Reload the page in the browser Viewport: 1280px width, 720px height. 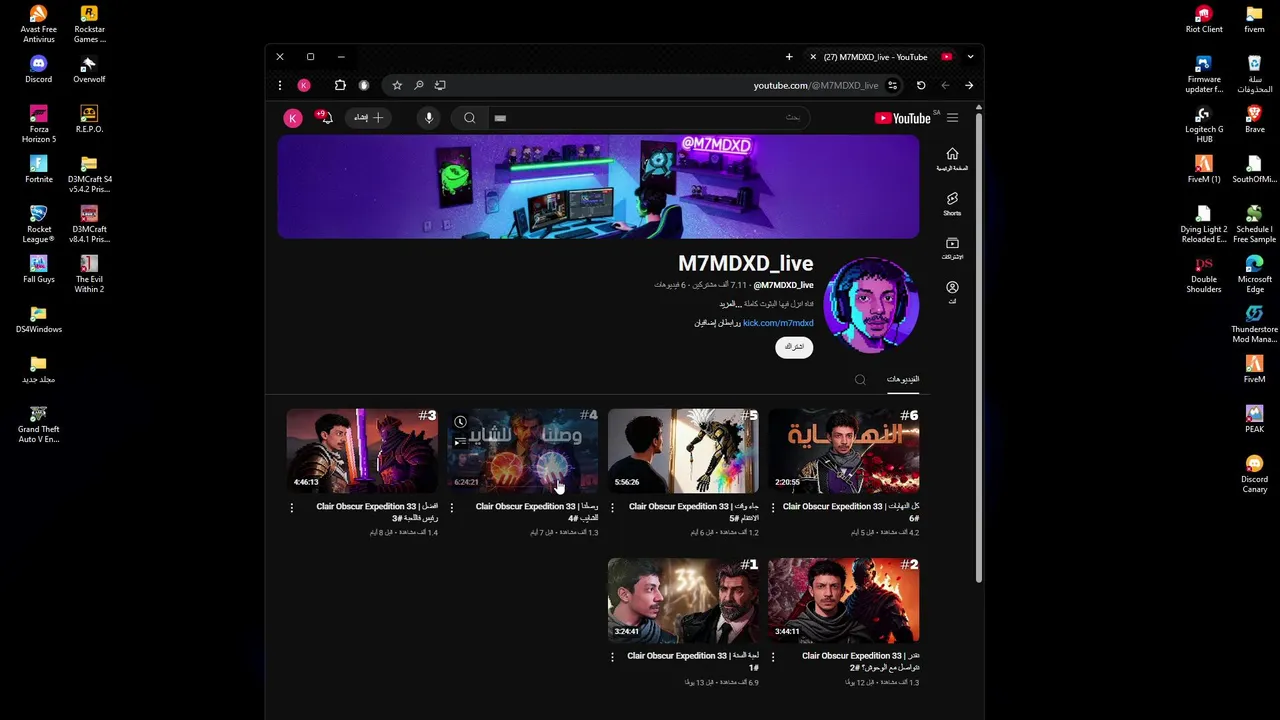921,86
